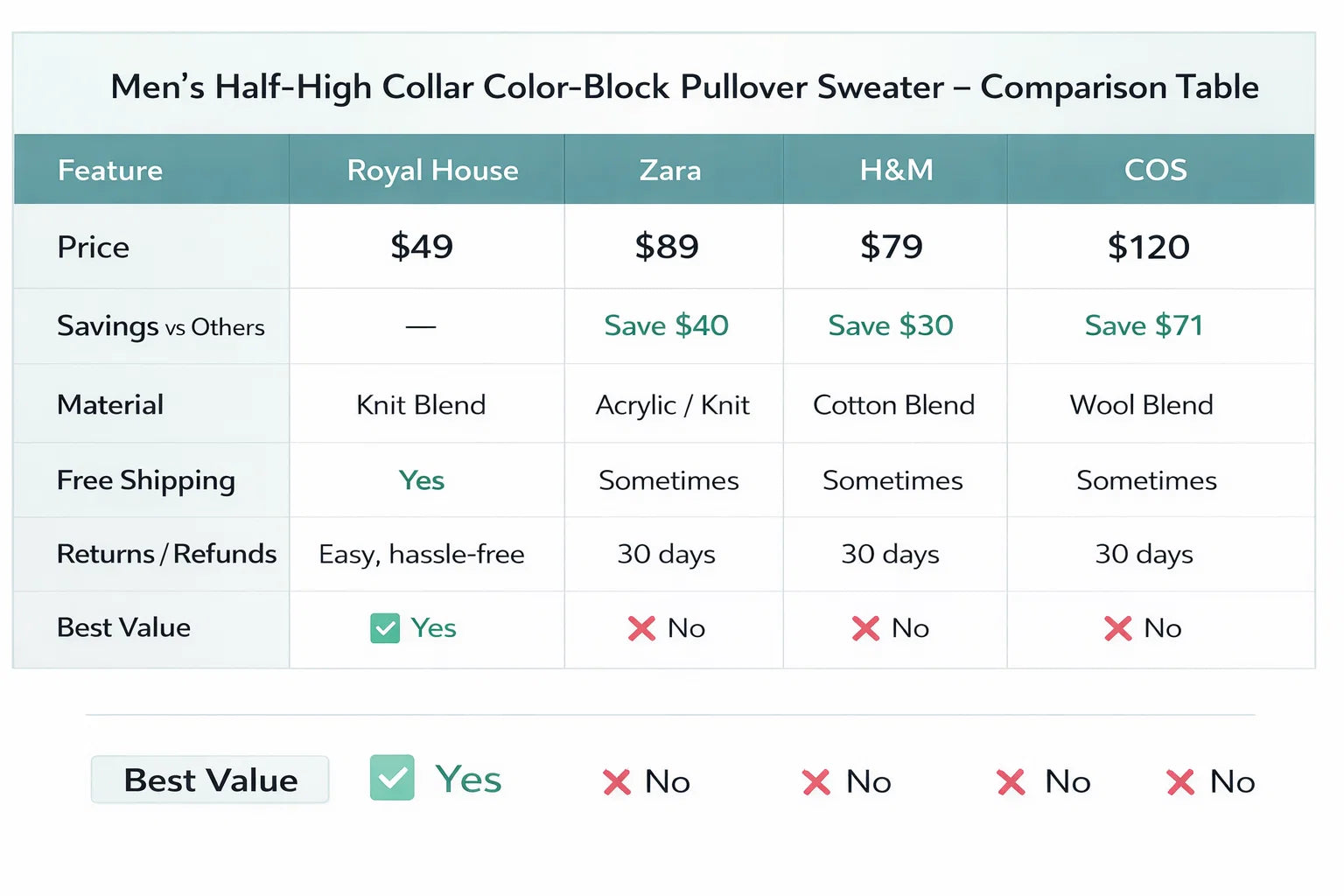Click the Save $30 text under H&M
Viewport: 1344px width, 896px height.
[x=891, y=325]
